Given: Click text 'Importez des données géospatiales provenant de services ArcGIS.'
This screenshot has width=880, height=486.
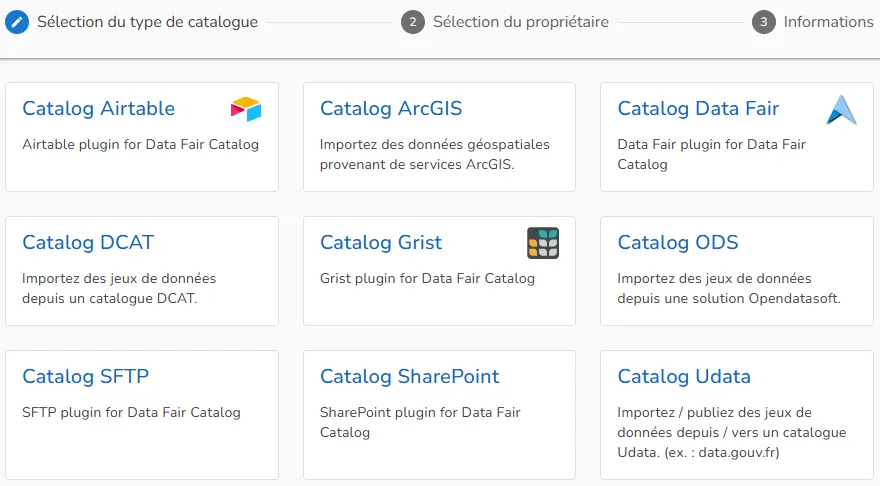Looking at the screenshot, I should pos(435,154).
